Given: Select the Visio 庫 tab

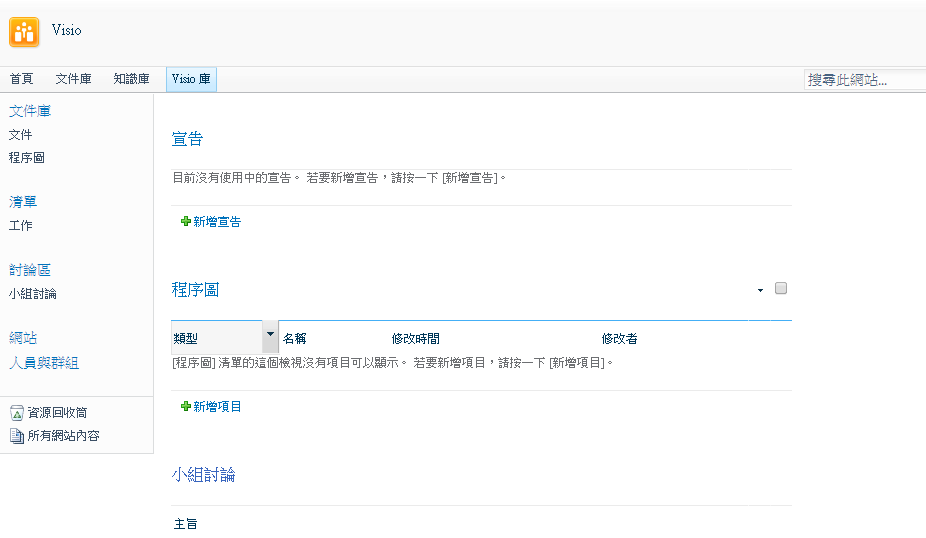Looking at the screenshot, I should pos(191,80).
